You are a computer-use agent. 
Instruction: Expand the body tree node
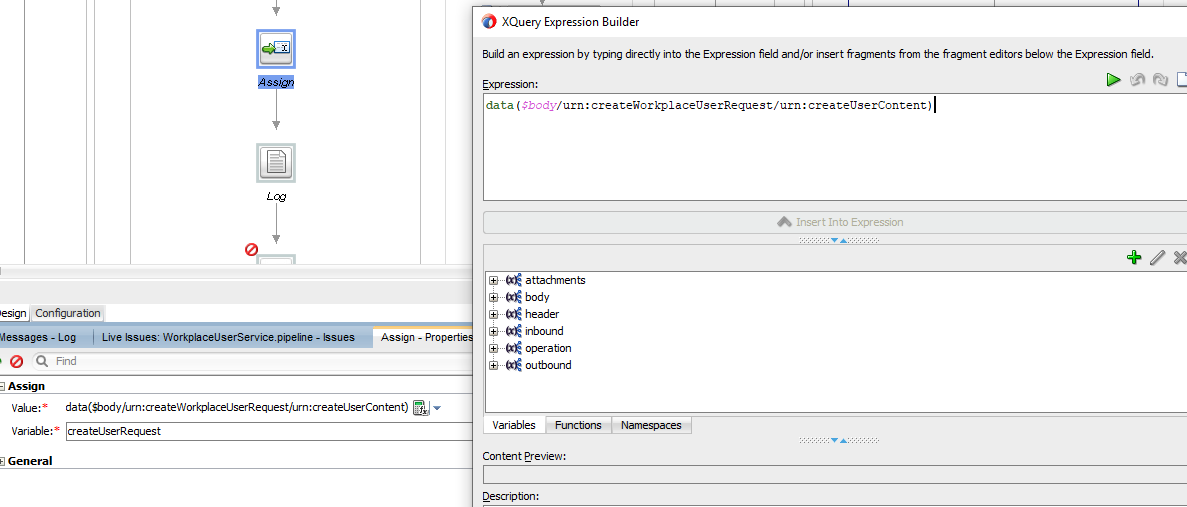point(494,297)
